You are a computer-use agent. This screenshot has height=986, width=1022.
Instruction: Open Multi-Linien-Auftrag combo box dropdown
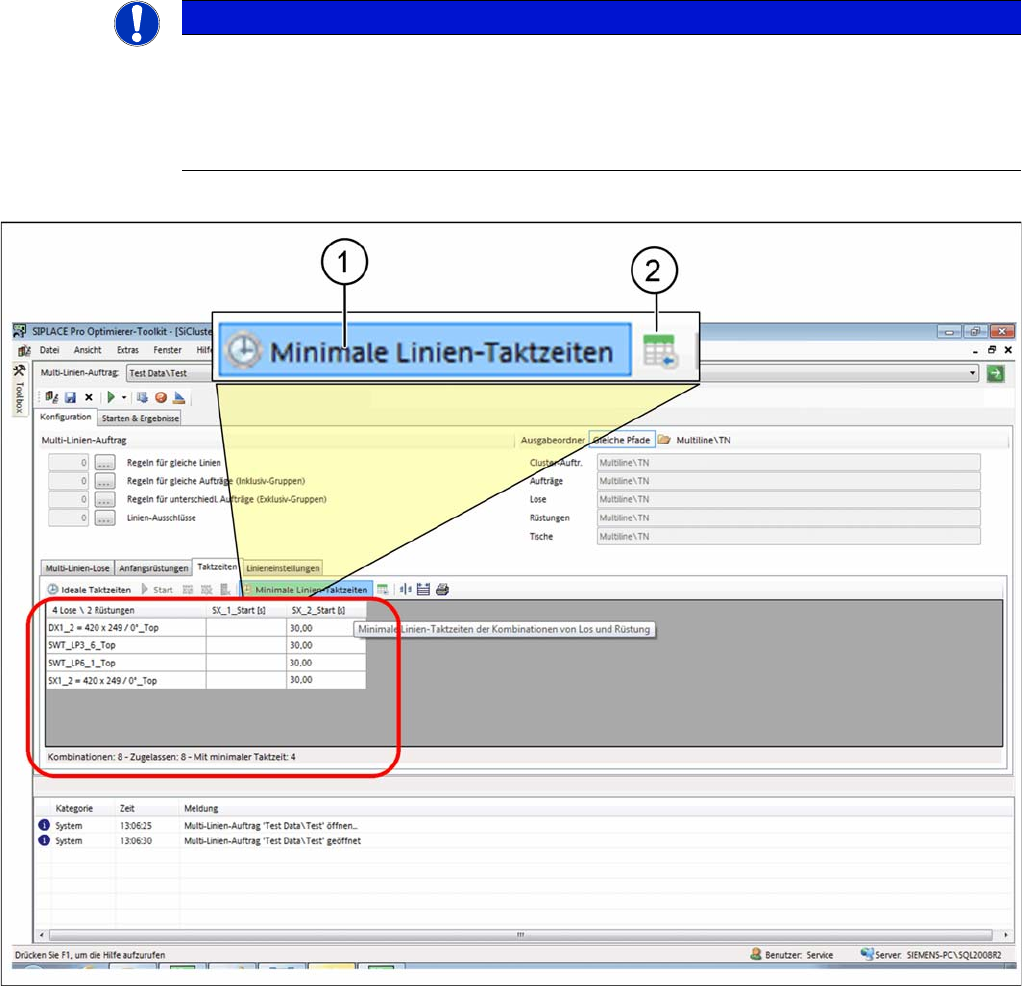pyautogui.click(x=972, y=373)
